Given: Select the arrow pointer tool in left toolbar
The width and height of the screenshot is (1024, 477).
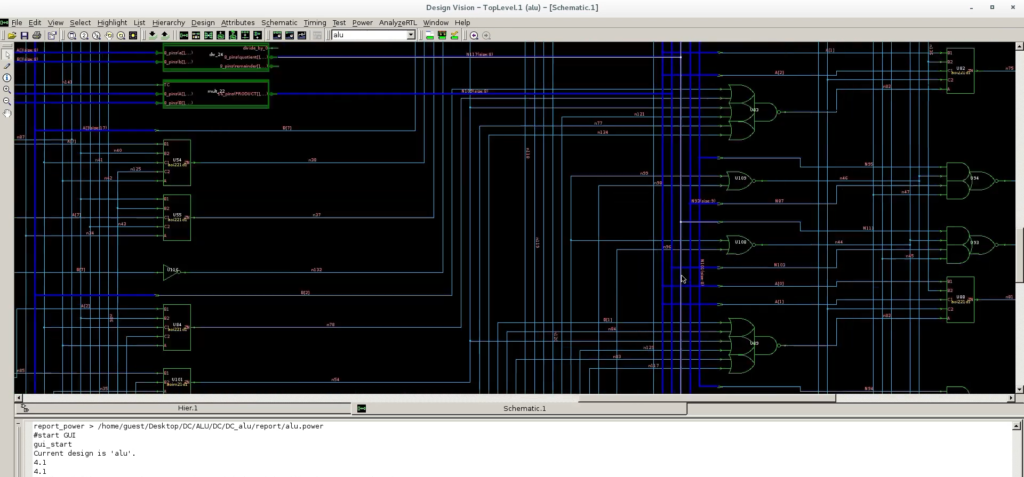Looking at the screenshot, I should point(7,53).
